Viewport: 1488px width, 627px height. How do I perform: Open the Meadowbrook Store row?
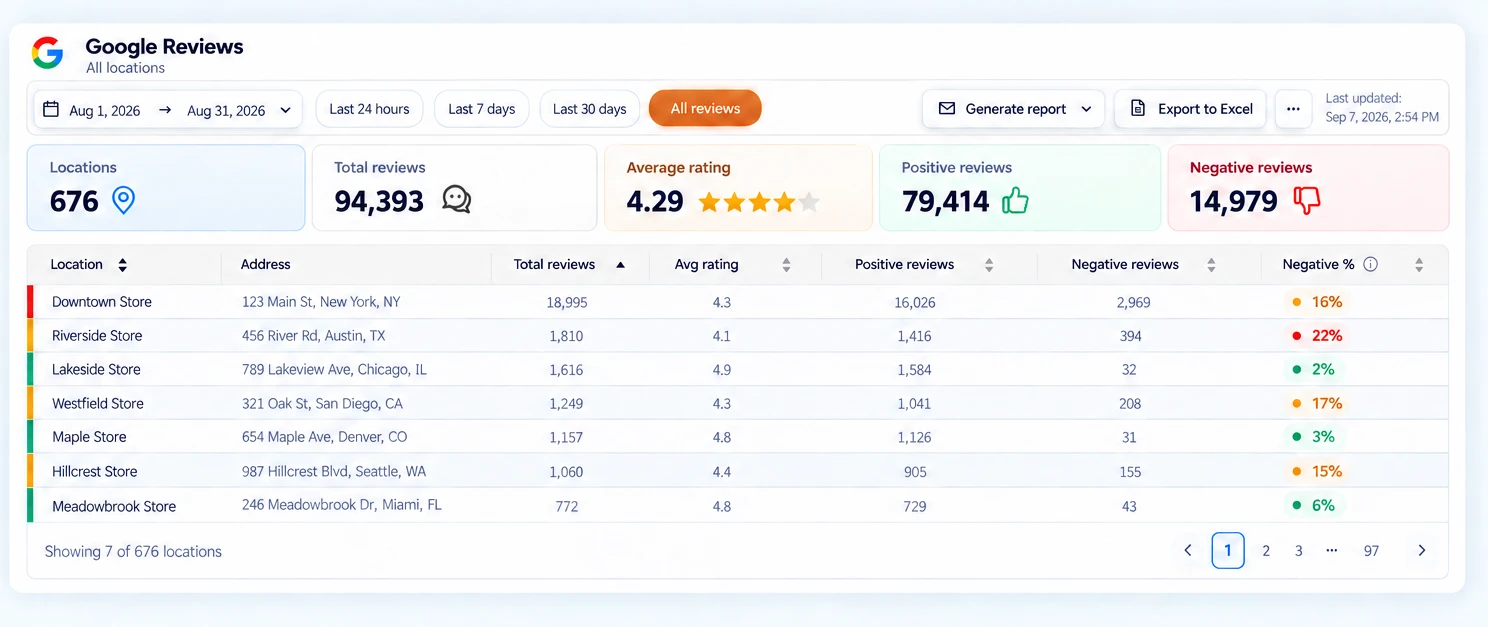tap(738, 505)
